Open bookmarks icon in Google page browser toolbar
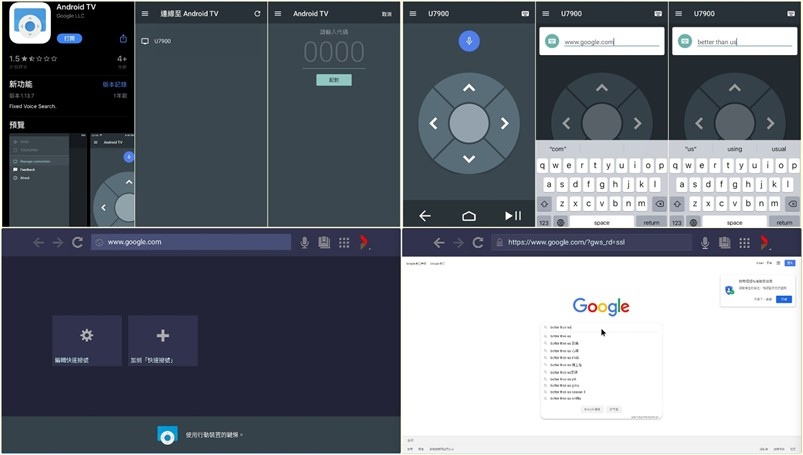The image size is (803, 455). (x=724, y=242)
